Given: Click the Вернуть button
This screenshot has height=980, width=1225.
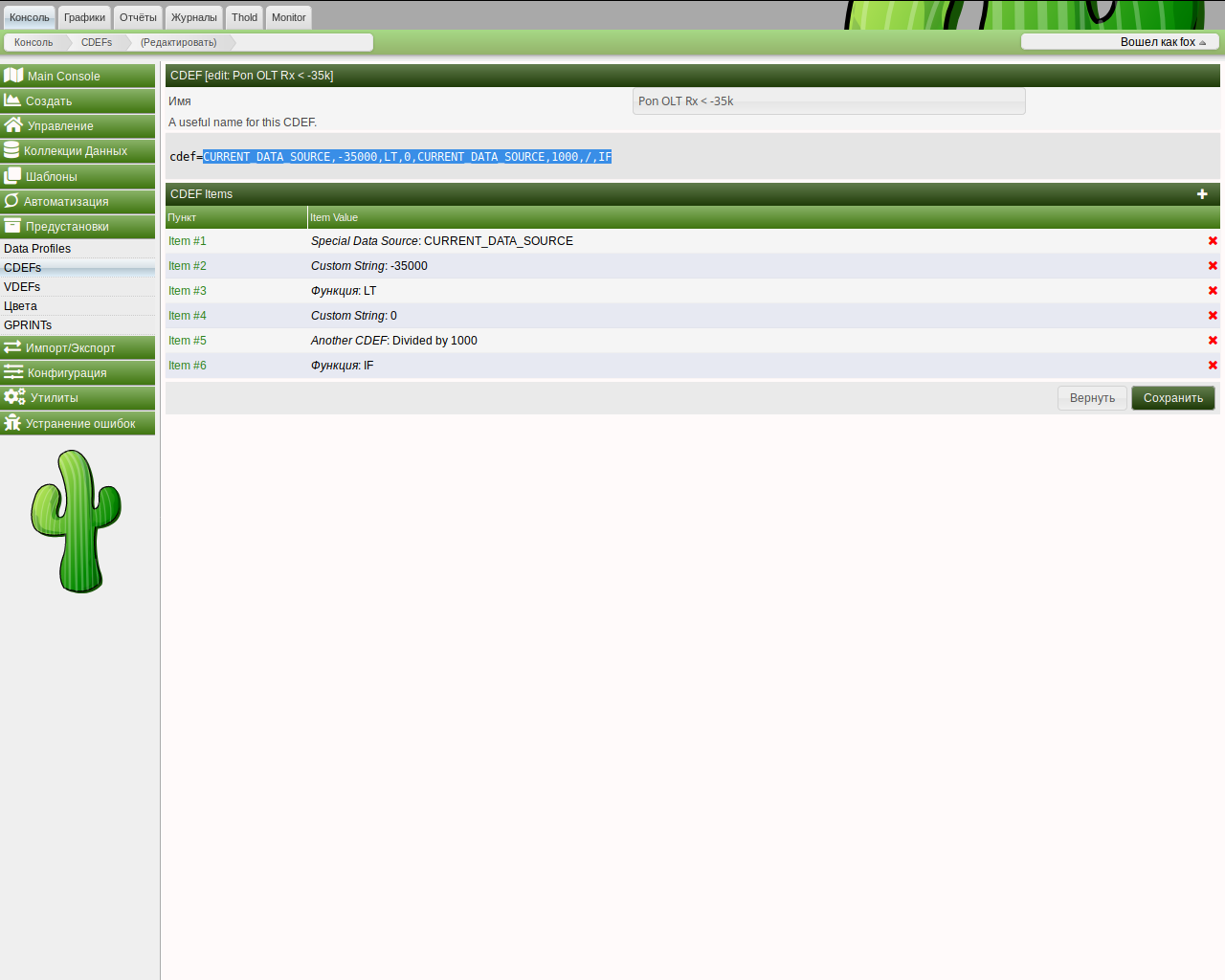Looking at the screenshot, I should coord(1092,398).
